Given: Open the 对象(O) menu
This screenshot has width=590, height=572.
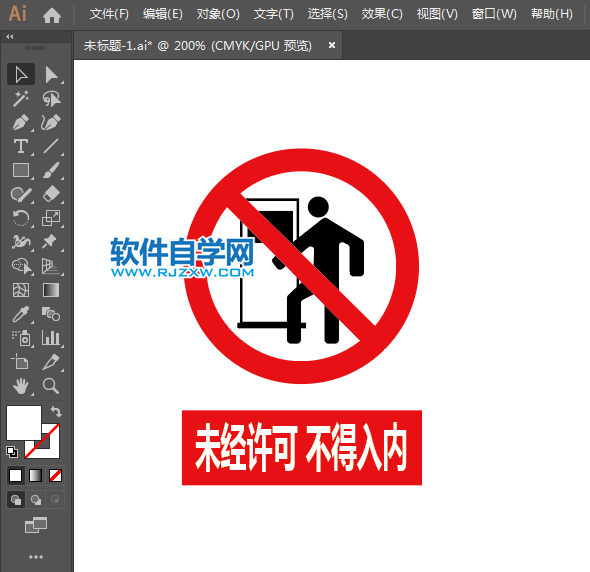Looking at the screenshot, I should tap(218, 14).
